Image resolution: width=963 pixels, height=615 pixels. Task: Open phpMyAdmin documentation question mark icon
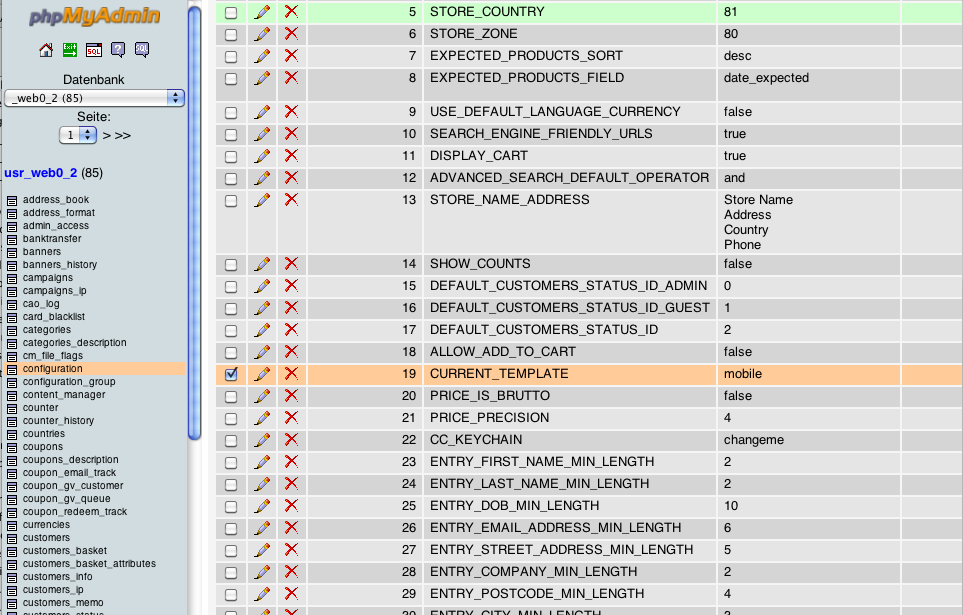[x=118, y=50]
